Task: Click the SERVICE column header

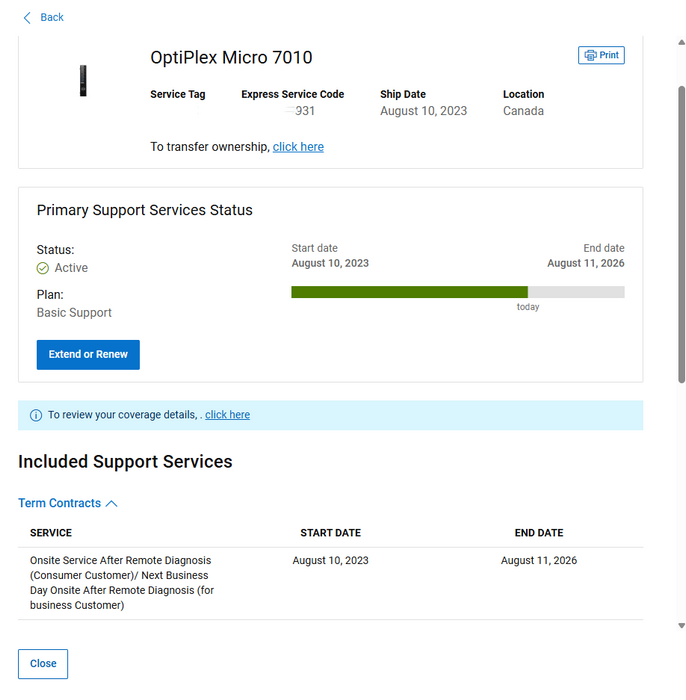Action: click(x=51, y=533)
